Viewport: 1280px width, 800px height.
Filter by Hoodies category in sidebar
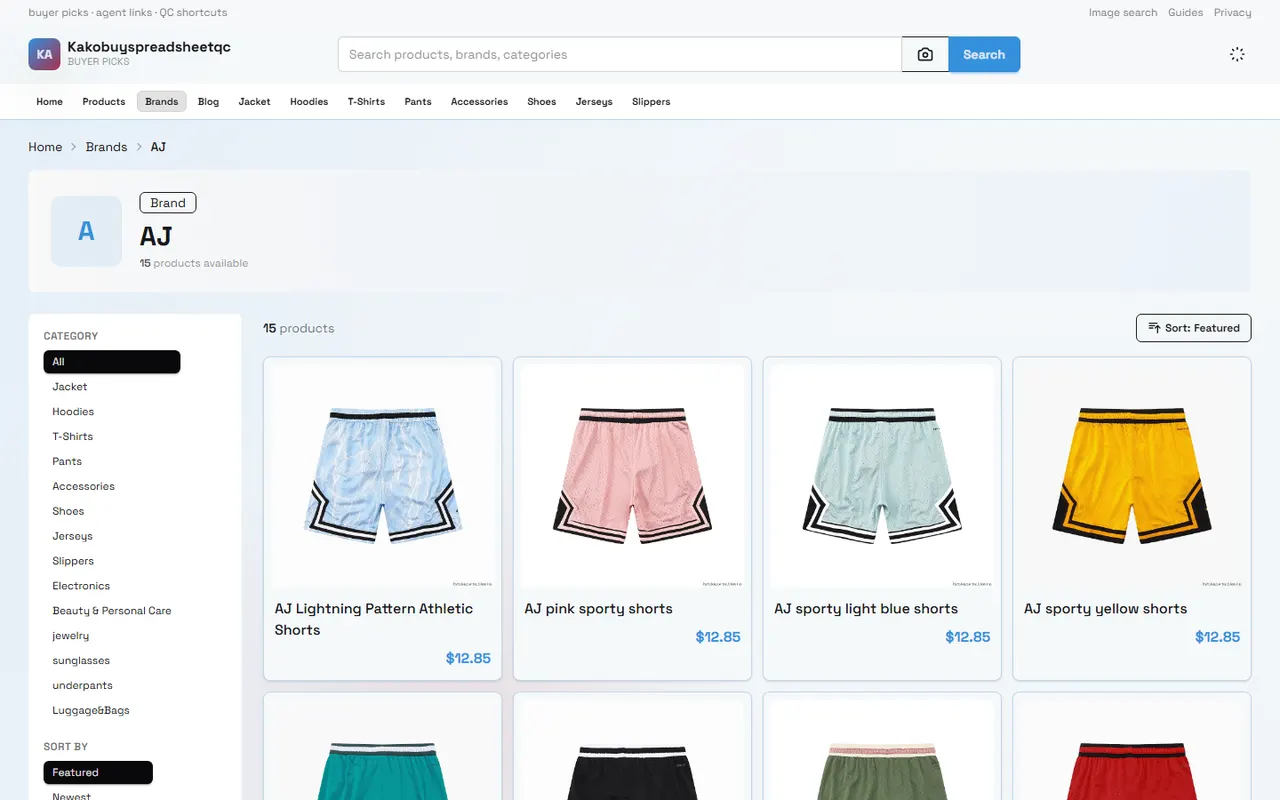point(73,412)
